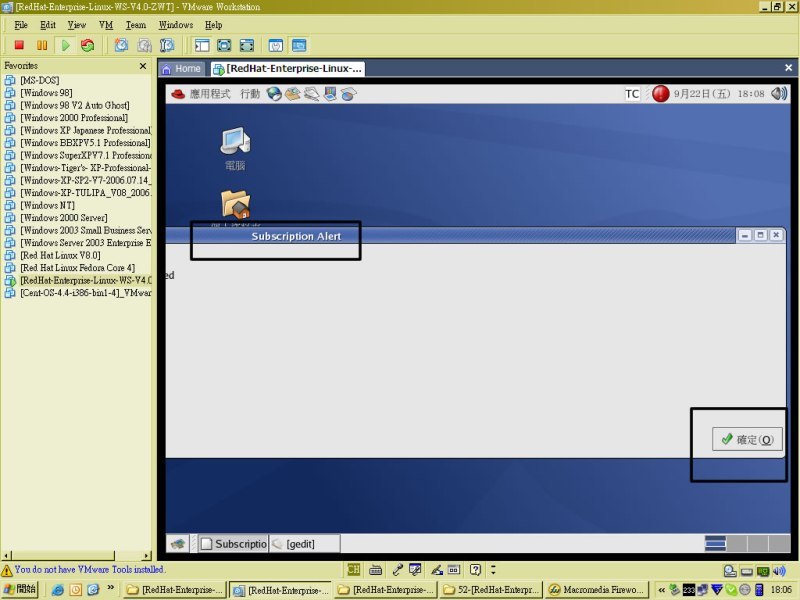This screenshot has width=800, height=600.
Task: Launch the web browser globe icon in the GNOME panel
Action: [274, 93]
